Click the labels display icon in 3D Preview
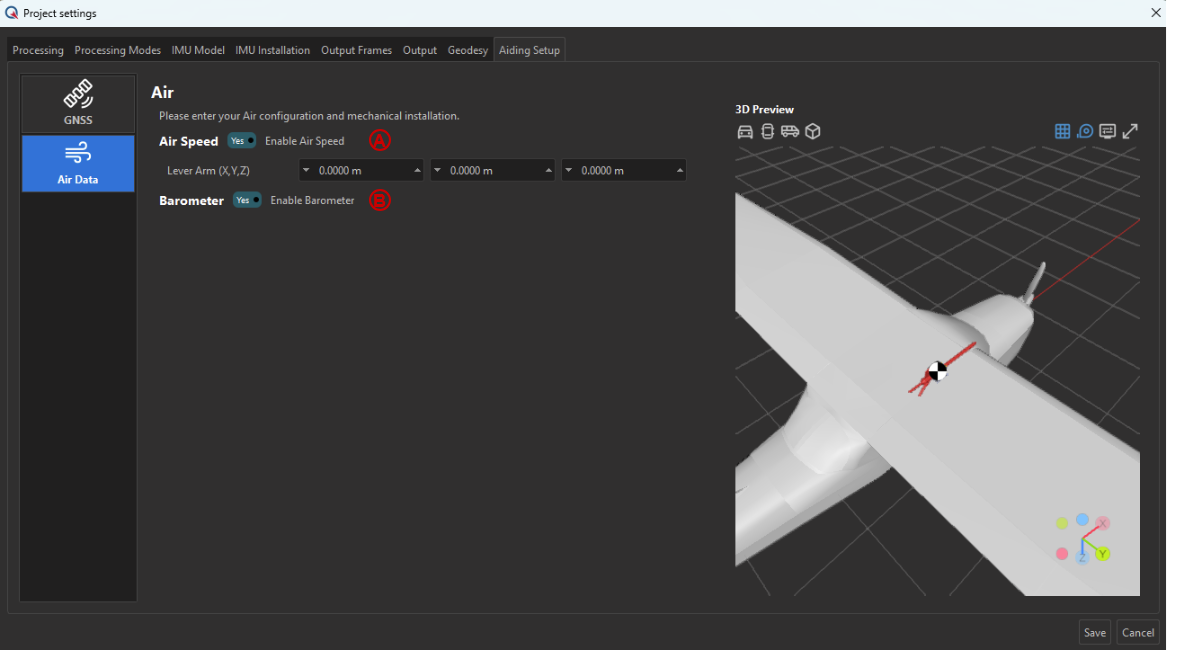The image size is (1186, 670). pos(1108,131)
